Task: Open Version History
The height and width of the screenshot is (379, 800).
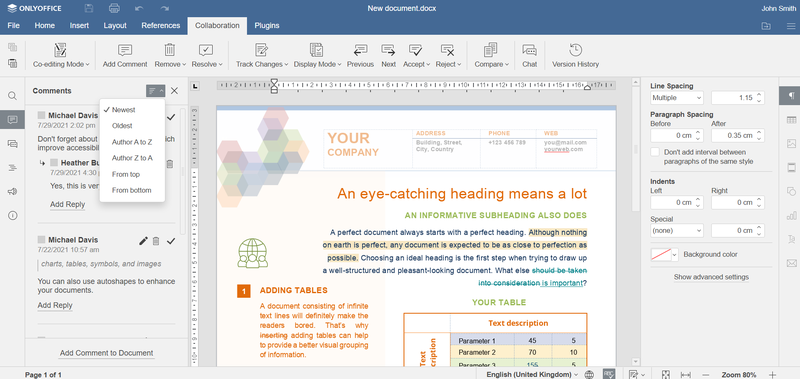Action: coord(576,56)
